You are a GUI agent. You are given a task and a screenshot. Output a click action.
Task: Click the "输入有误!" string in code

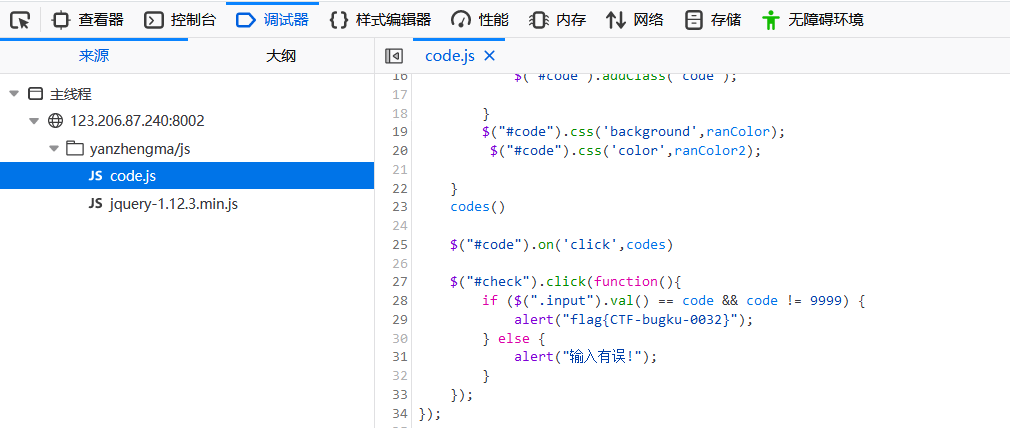coord(605,356)
